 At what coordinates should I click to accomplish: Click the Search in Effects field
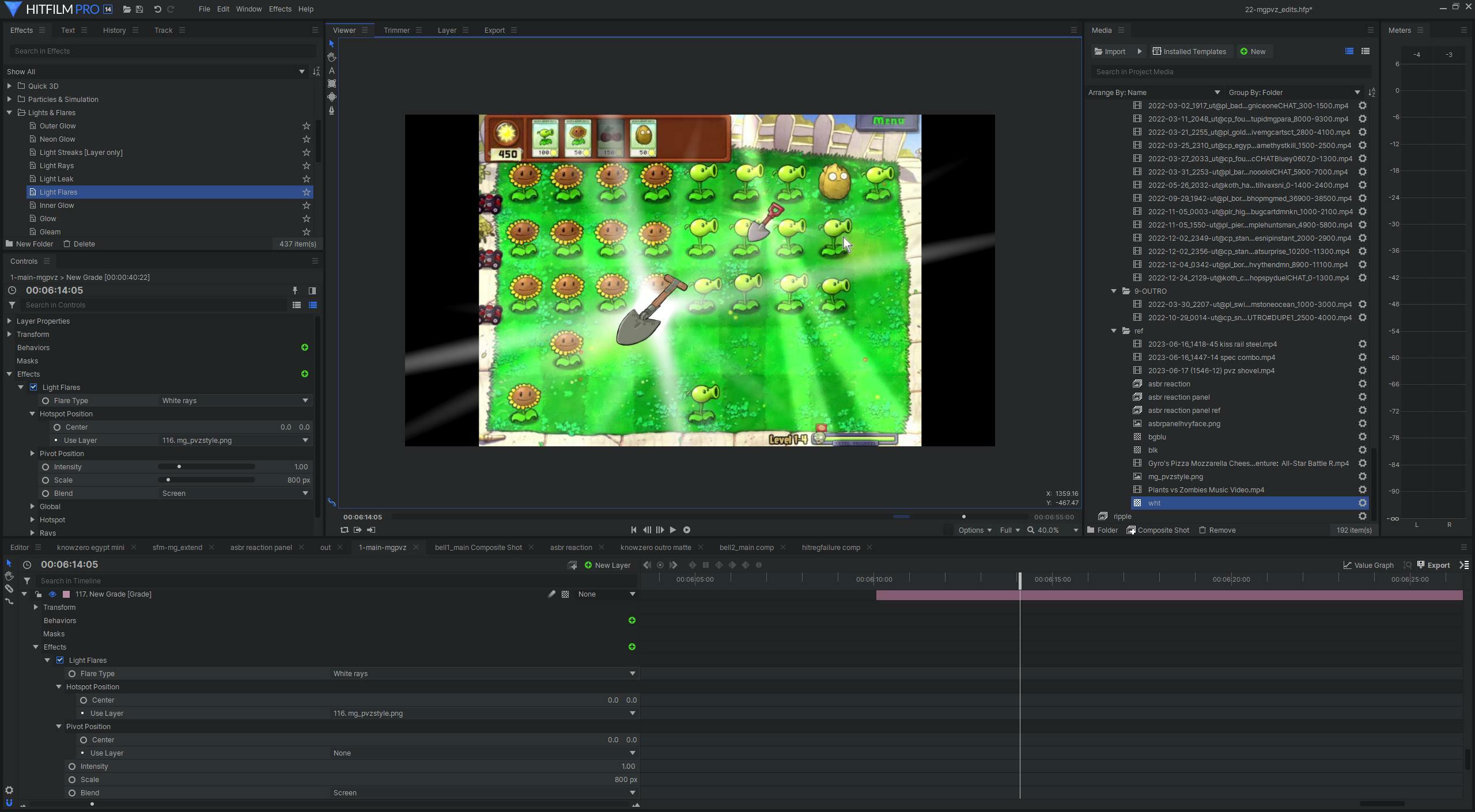coord(162,51)
